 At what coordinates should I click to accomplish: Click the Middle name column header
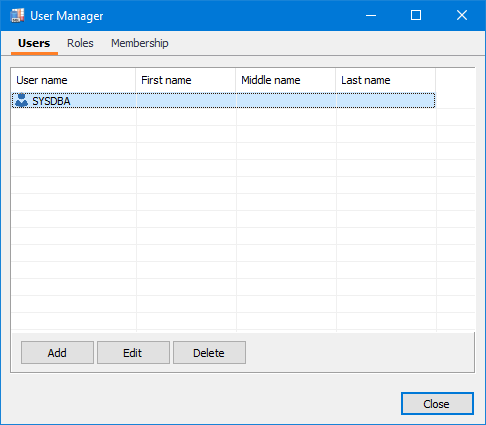pos(286,80)
